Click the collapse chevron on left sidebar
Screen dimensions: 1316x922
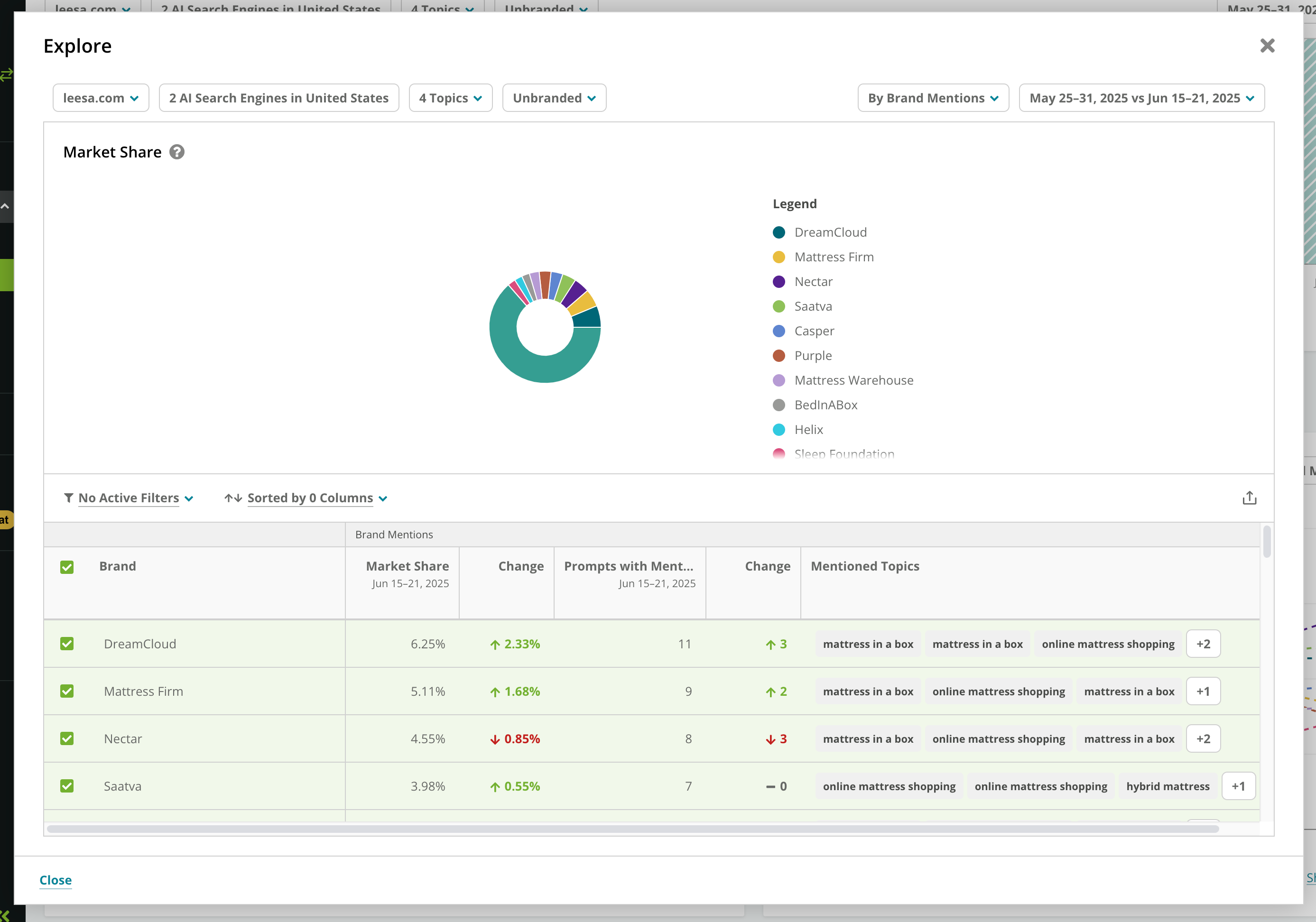coord(5,206)
